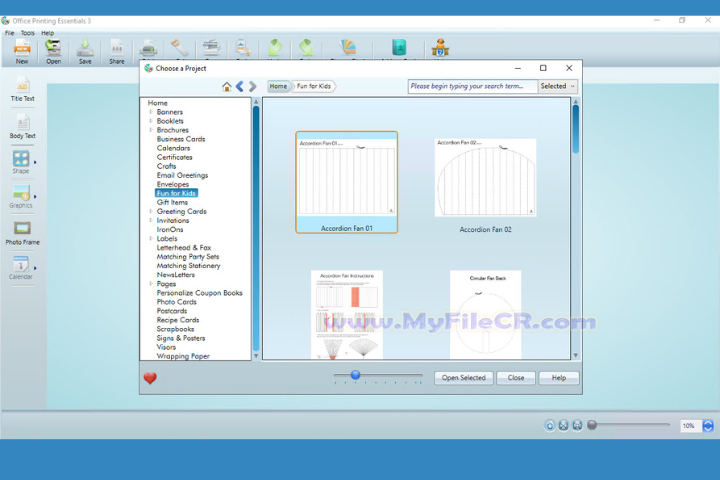
Task: Expand the Booklets tree node
Action: 151,121
